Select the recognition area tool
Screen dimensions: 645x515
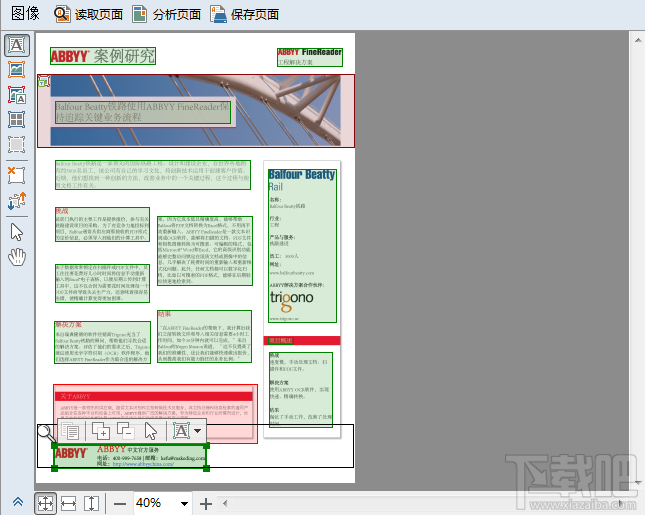[17, 144]
